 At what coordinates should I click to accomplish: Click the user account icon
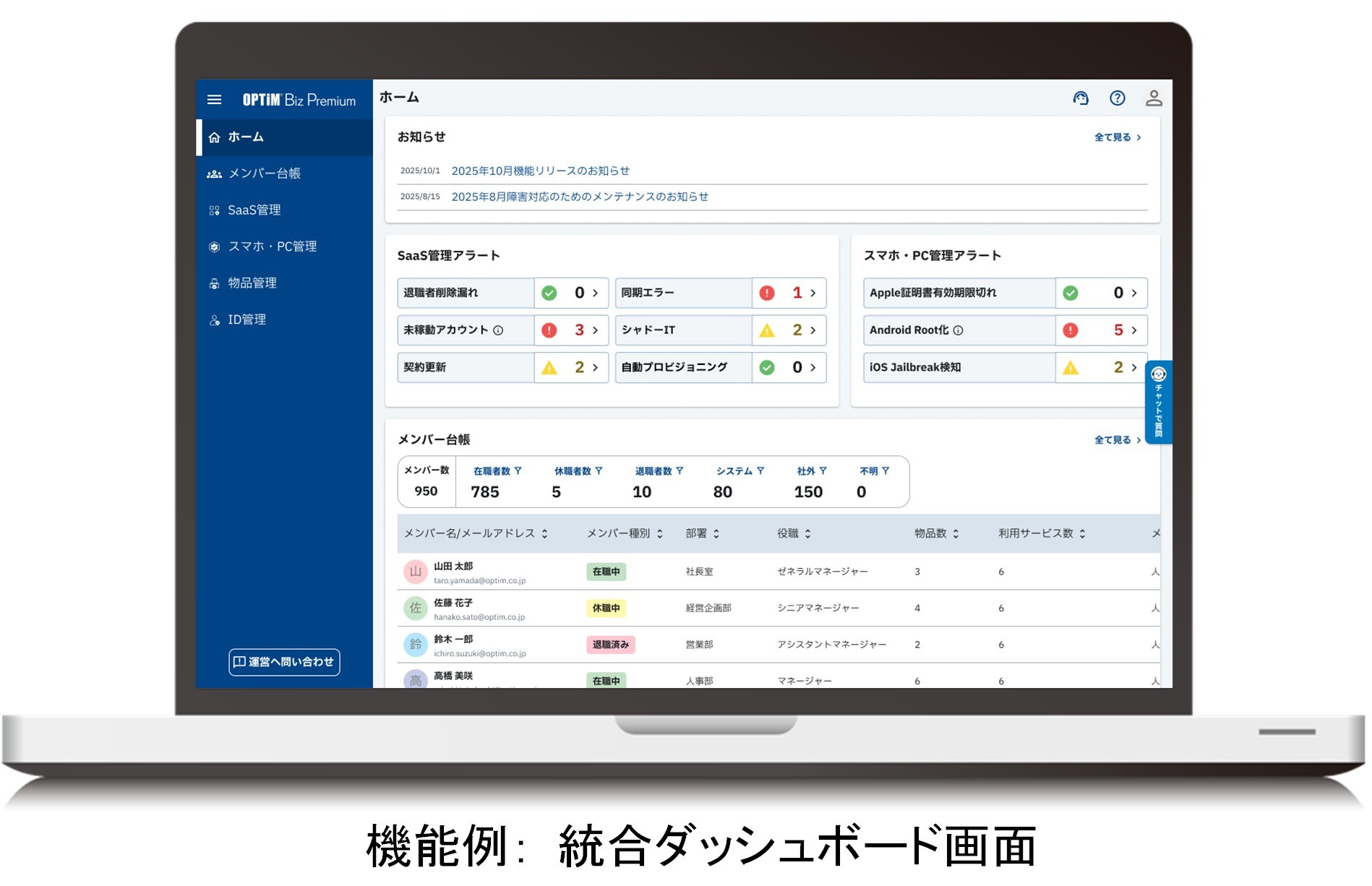pos(1154,98)
